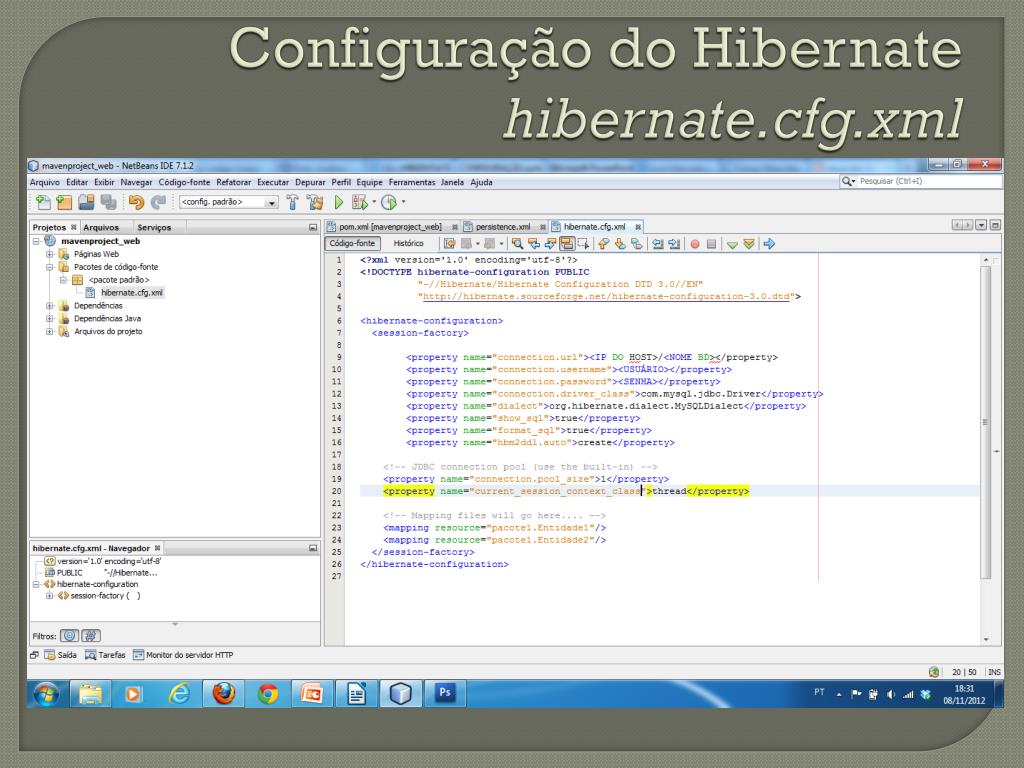Click the Last Edit icon in editor toolbar
1024x768 pixels.
450,244
